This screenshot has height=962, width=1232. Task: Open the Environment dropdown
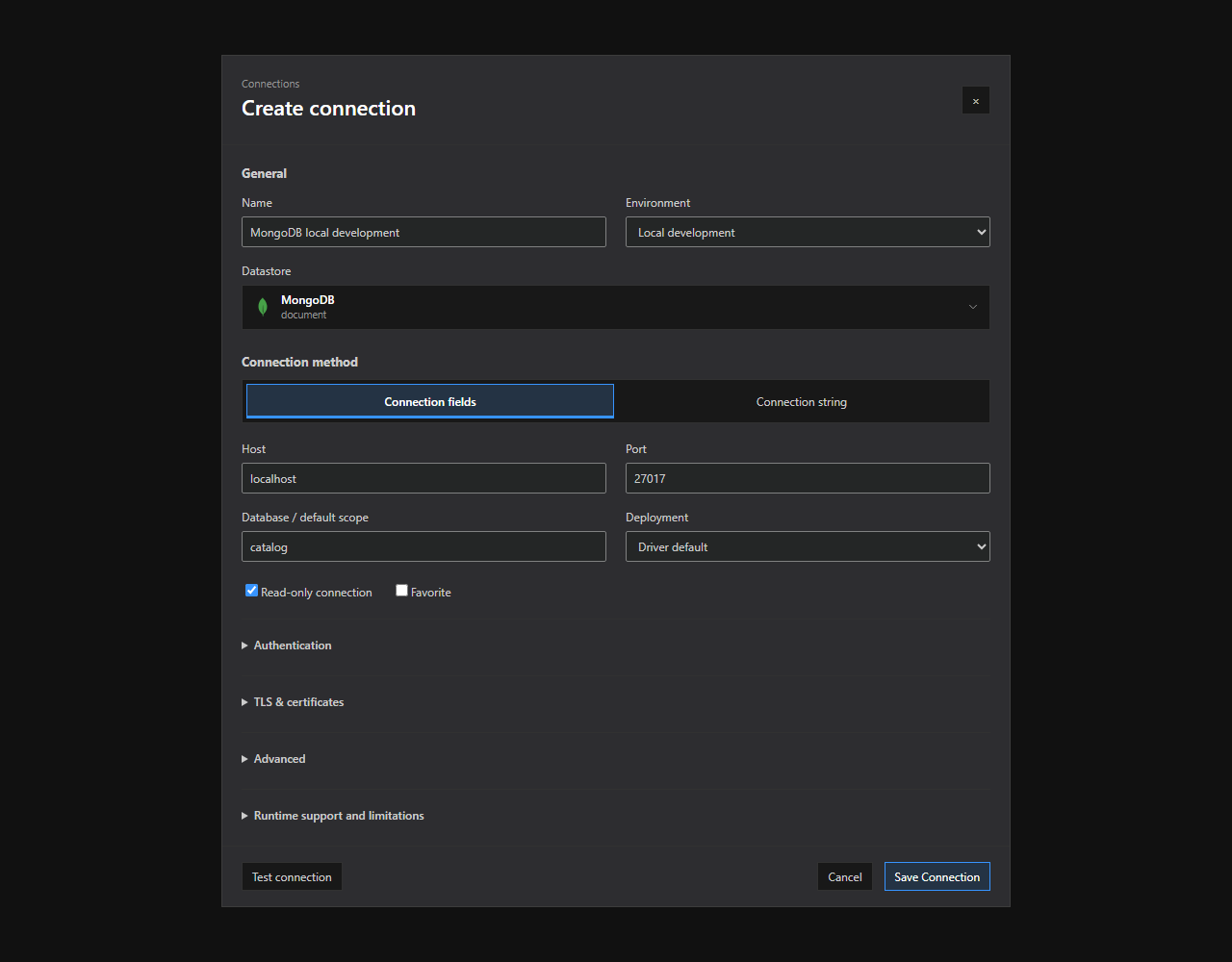[x=808, y=232]
